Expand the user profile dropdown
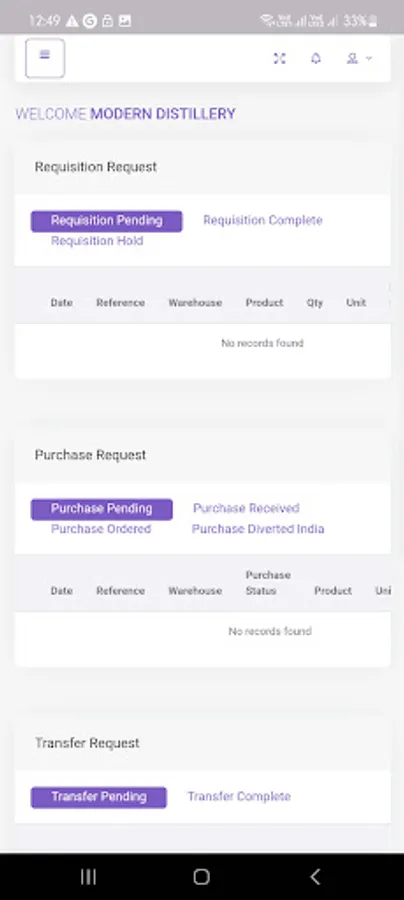This screenshot has height=900, width=404. click(x=359, y=59)
